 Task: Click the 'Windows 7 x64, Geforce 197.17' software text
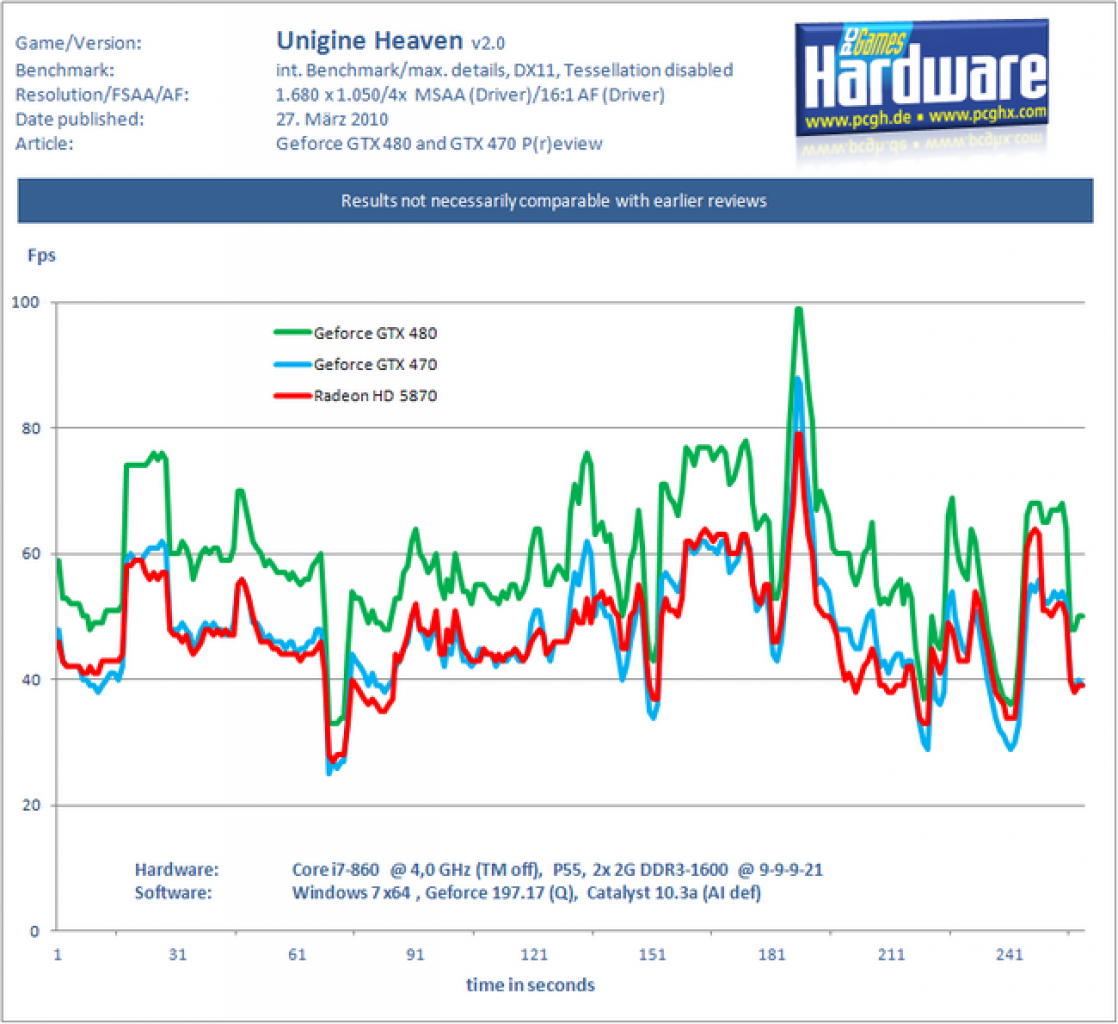tap(526, 893)
